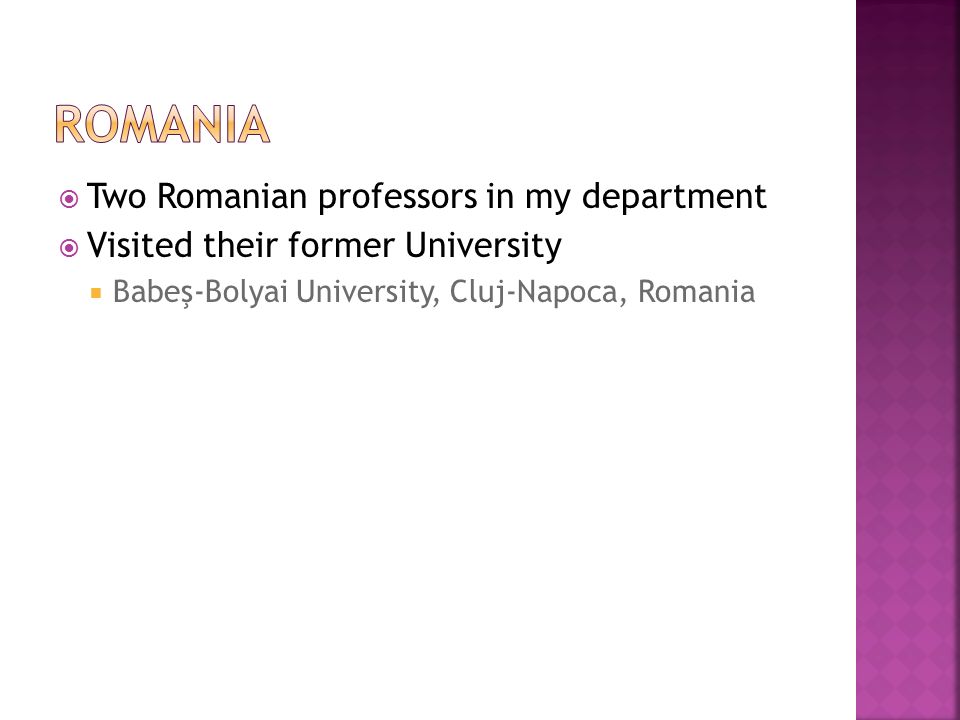Click the word 'department' in first bullet

(674, 197)
